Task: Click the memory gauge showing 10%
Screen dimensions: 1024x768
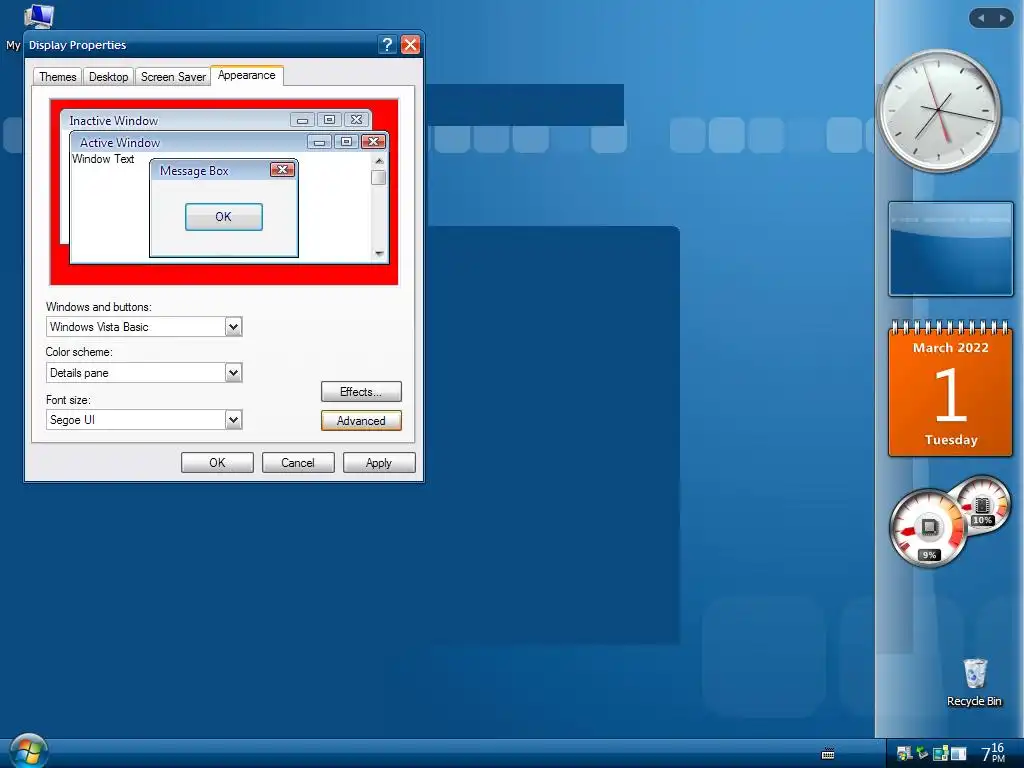Action: pos(982,505)
